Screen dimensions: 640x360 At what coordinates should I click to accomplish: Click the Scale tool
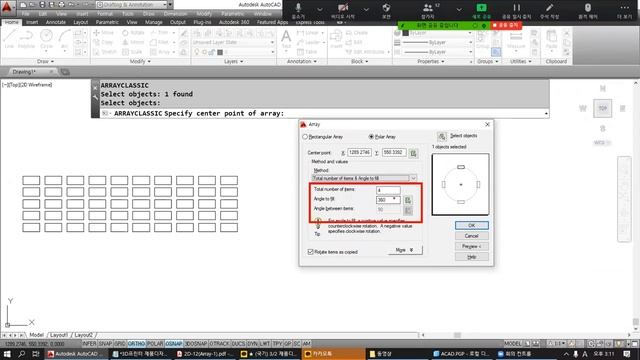(x=132, y=52)
